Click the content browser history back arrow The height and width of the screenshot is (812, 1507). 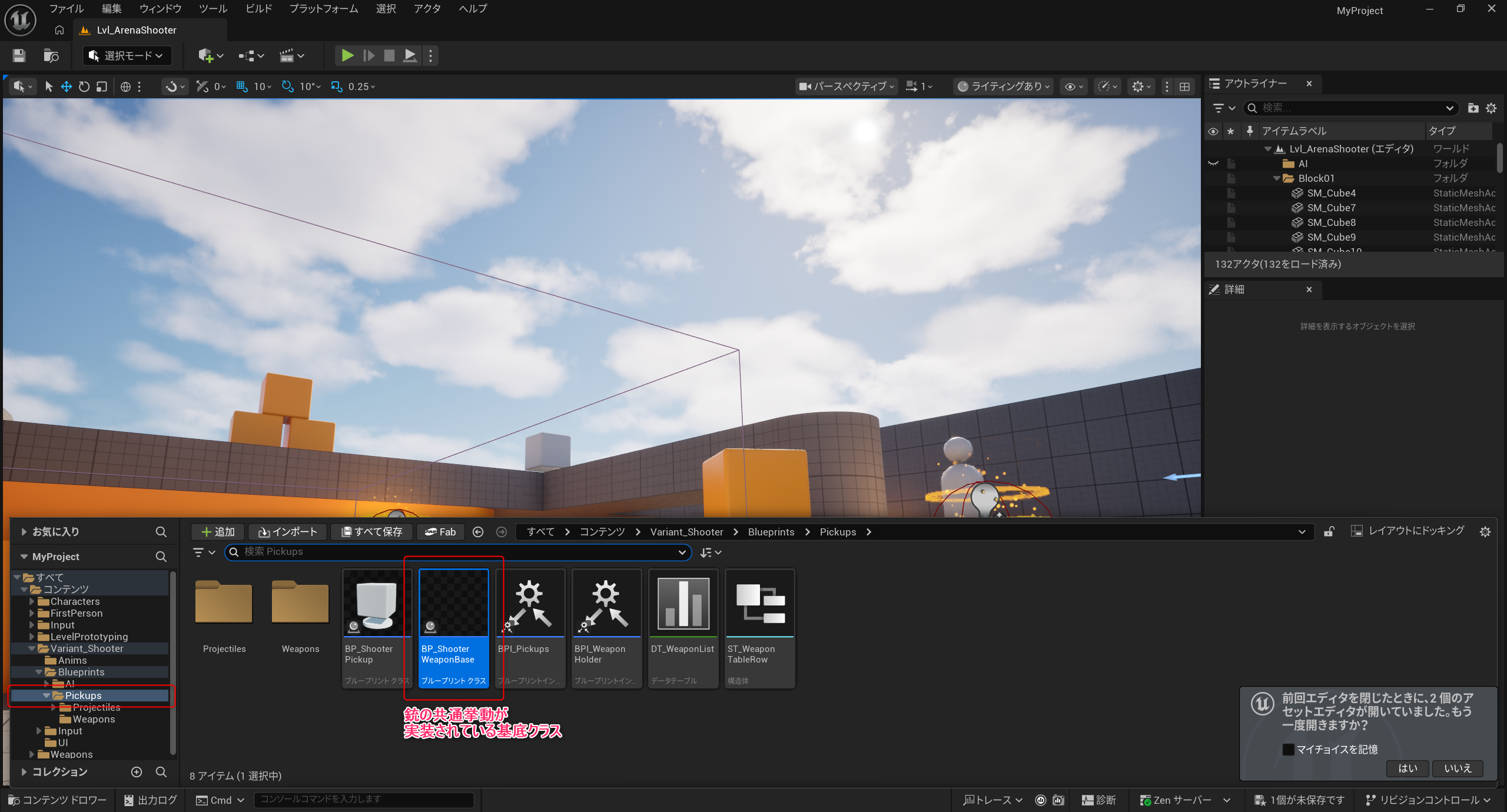(478, 532)
